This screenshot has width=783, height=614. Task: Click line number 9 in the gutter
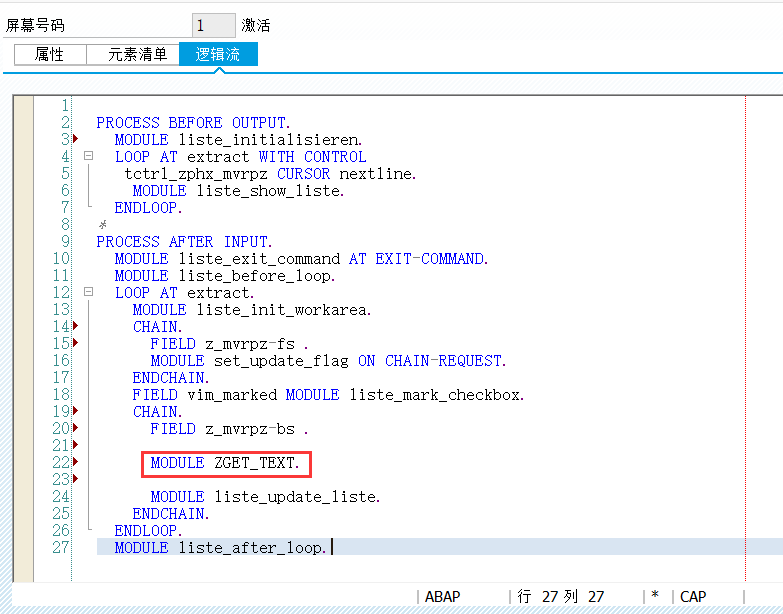pyautogui.click(x=65, y=242)
